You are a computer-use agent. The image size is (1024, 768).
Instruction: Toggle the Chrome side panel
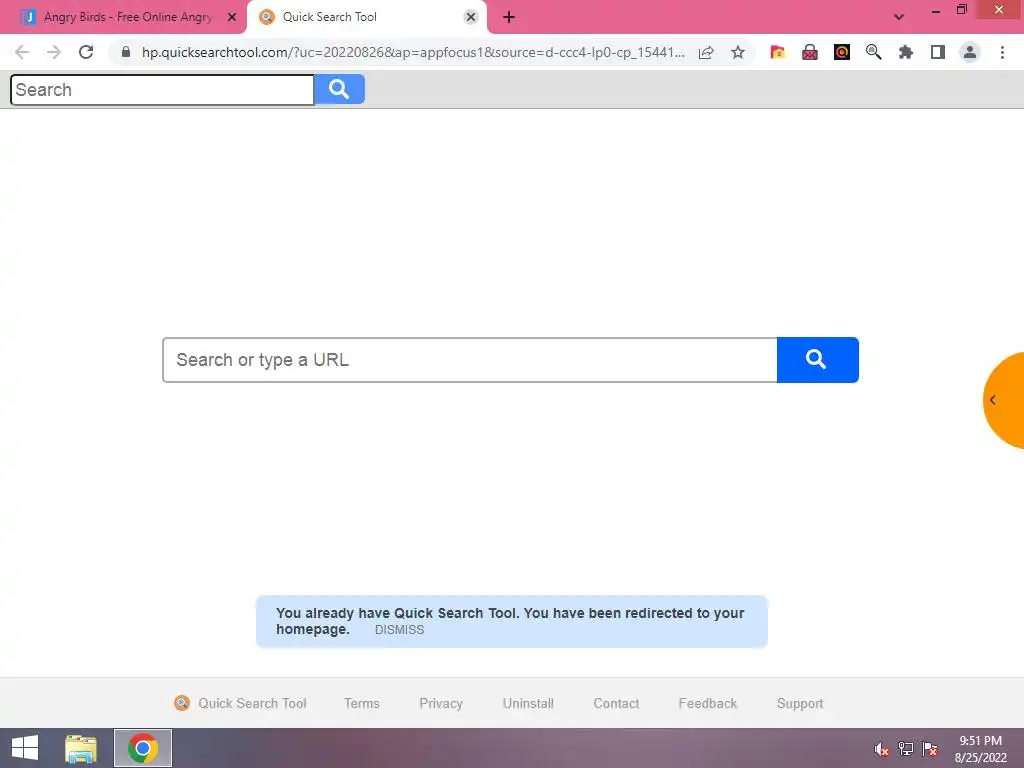coord(938,52)
